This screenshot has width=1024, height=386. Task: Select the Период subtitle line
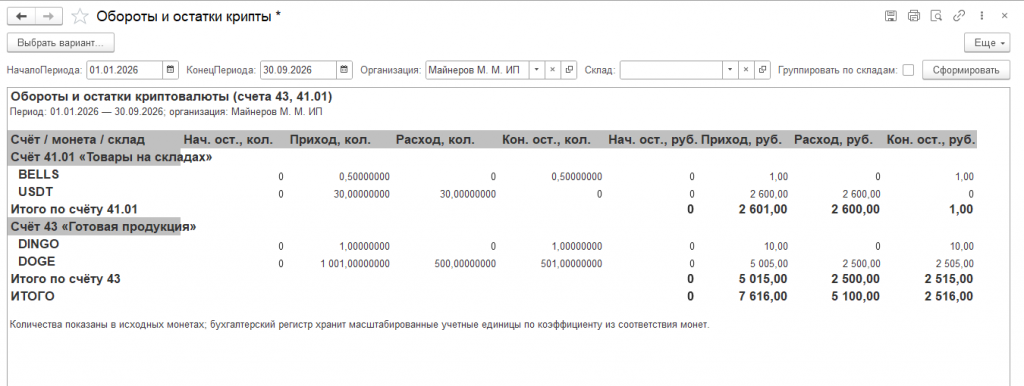tap(167, 112)
